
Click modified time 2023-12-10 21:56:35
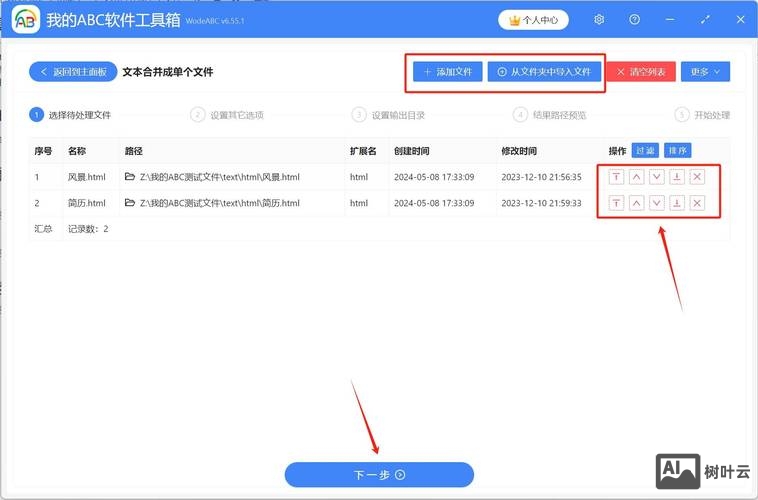click(x=541, y=177)
